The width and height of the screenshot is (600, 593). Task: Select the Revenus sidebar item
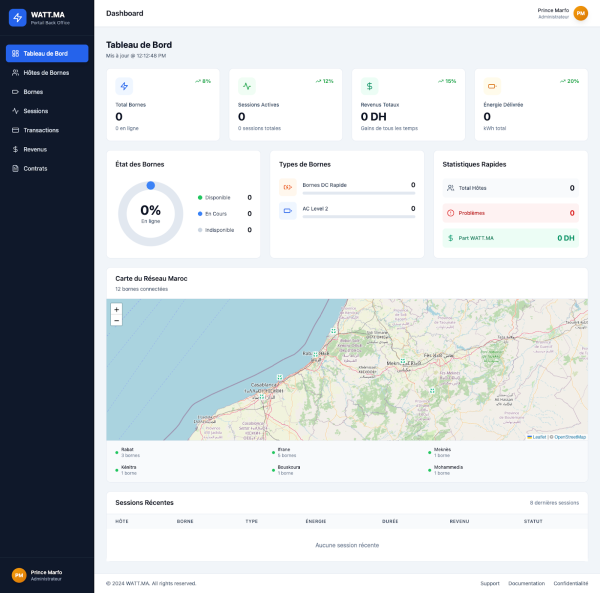(35, 149)
